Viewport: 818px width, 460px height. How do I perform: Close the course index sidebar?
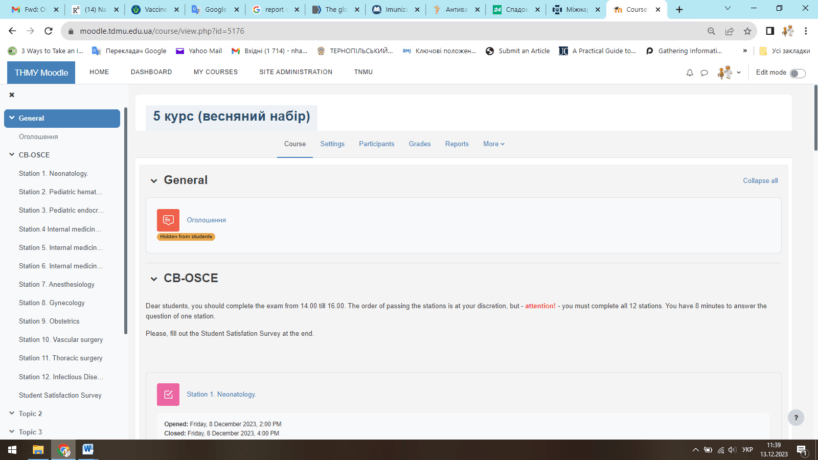[12, 95]
